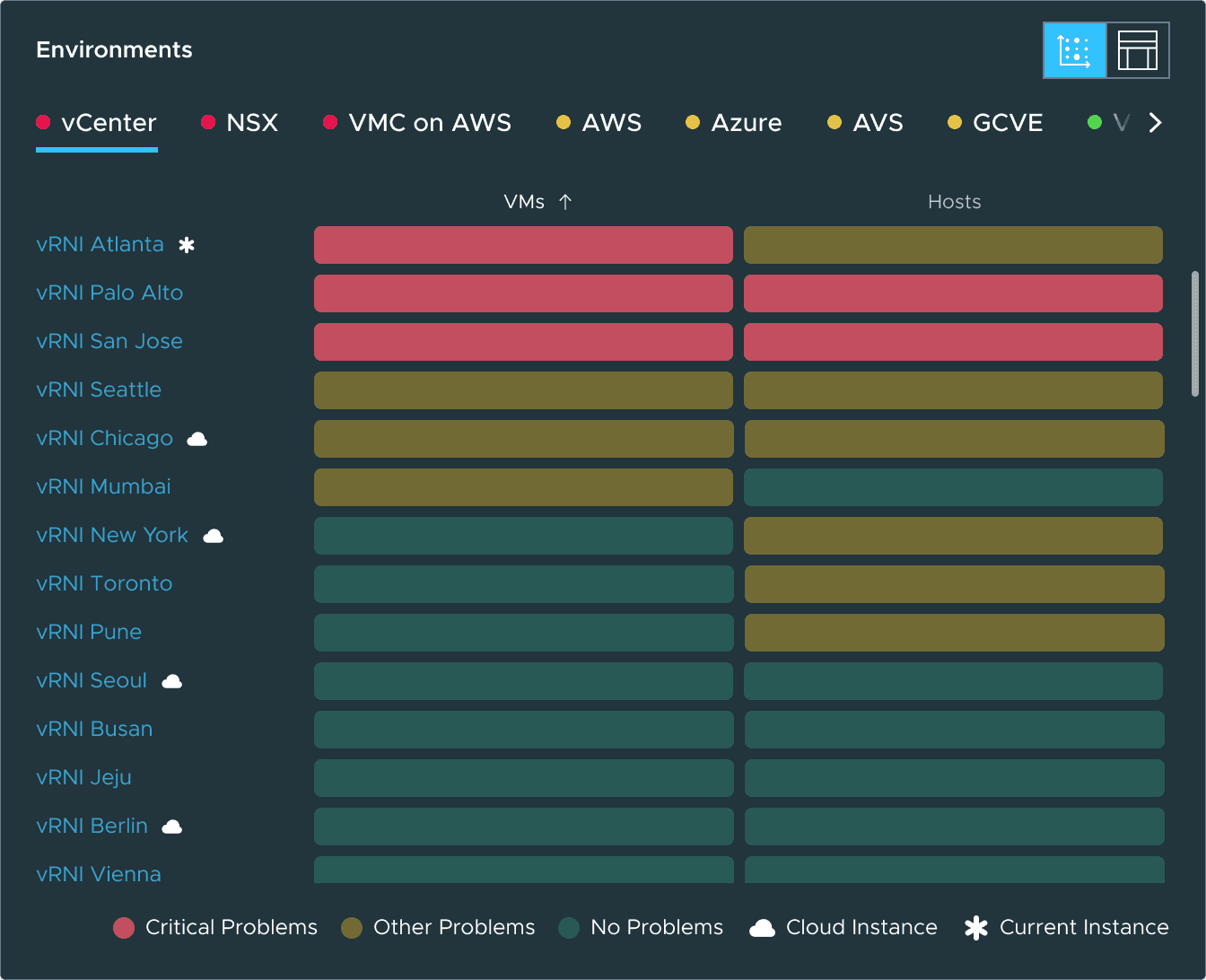
Task: Click vRNI Palo Alto Hosts critical cell
Action: pos(954,293)
